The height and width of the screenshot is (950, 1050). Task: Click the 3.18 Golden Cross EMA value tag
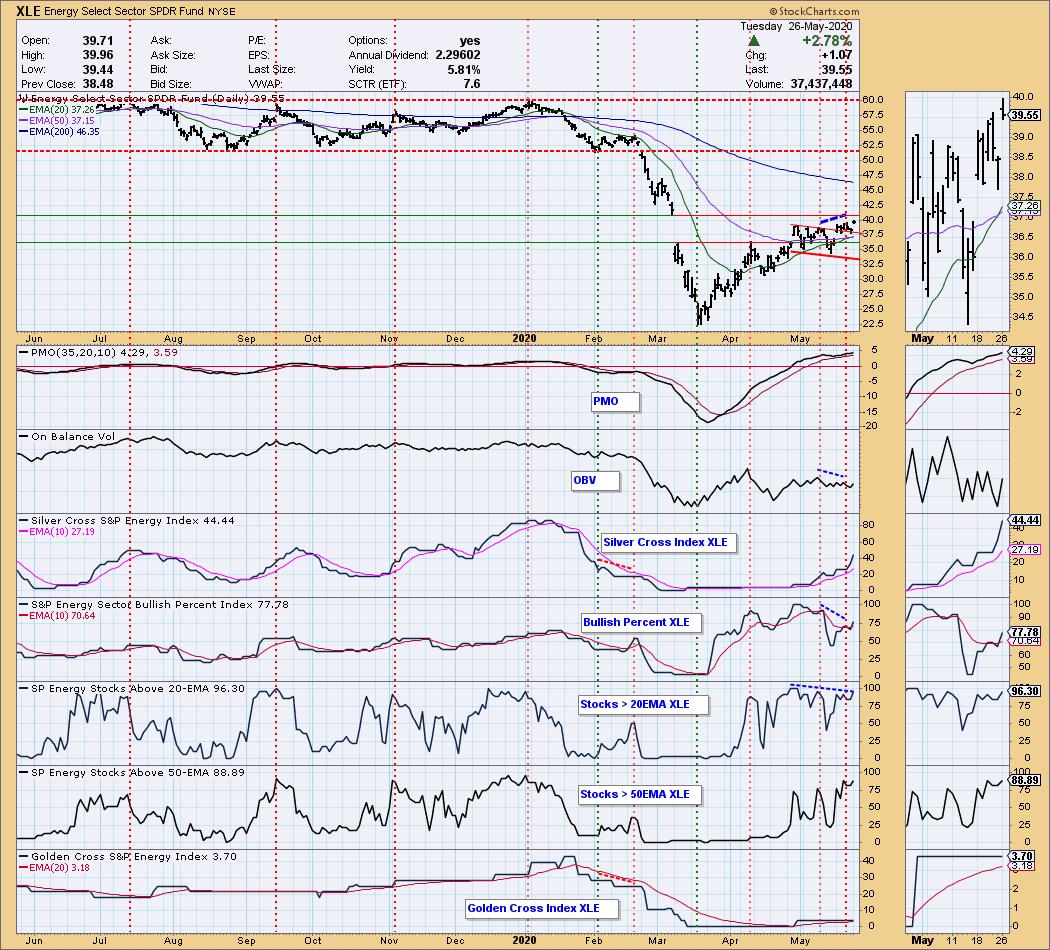coord(1022,866)
